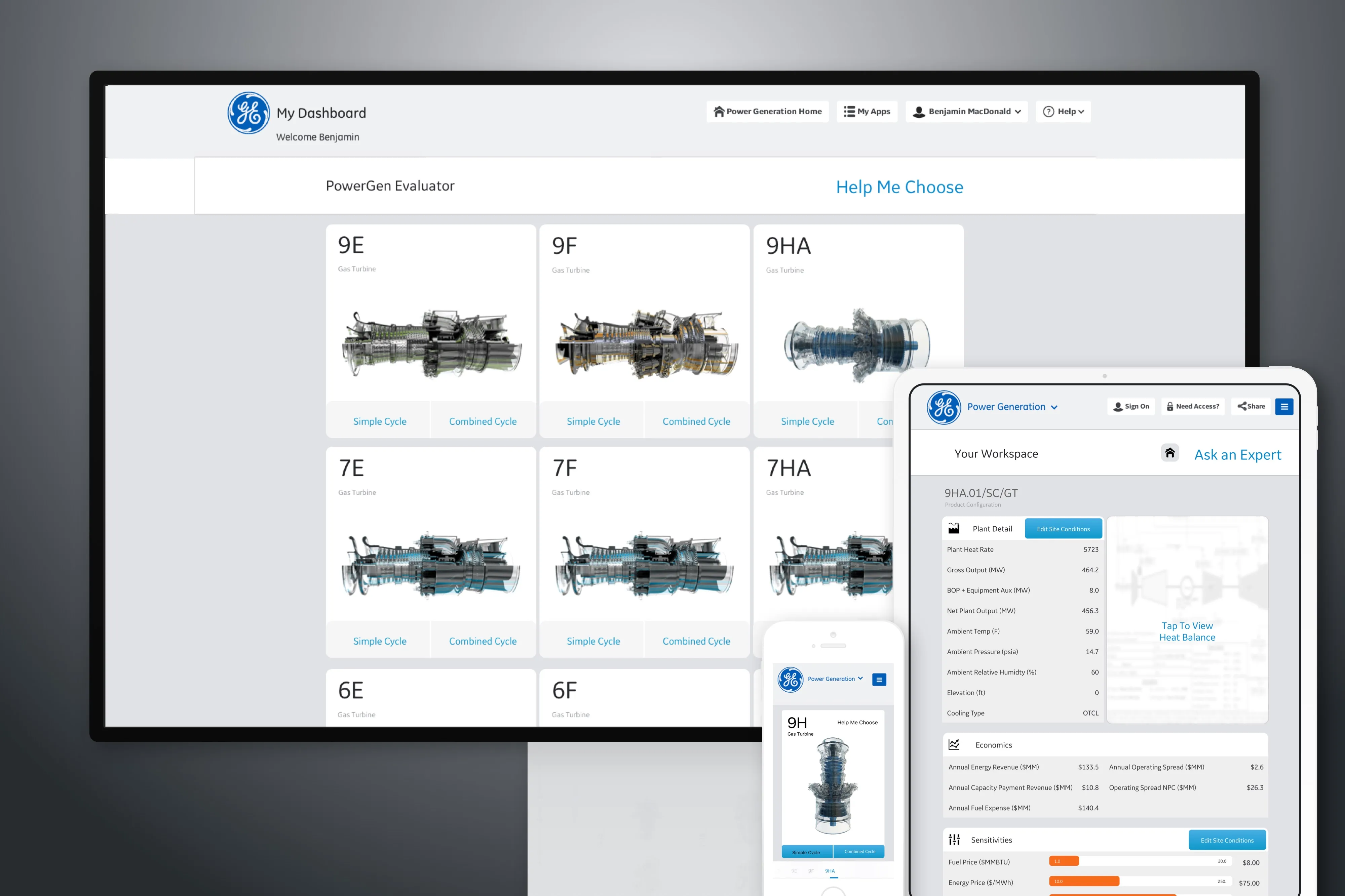Select Combined Cycle for 9F turbine
Viewport: 1345px width, 896px height.
pos(696,421)
